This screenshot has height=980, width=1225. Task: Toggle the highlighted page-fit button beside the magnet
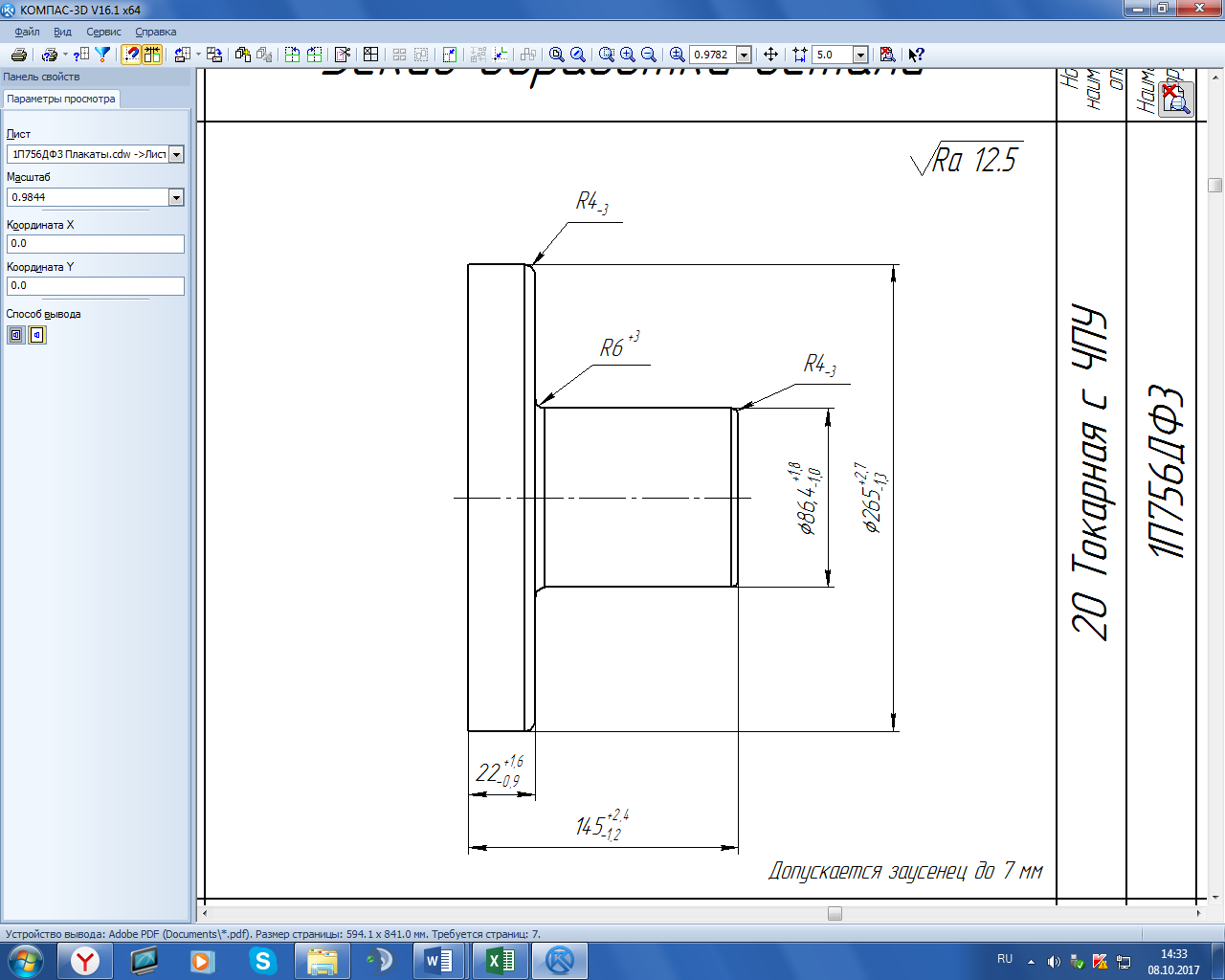[152, 55]
